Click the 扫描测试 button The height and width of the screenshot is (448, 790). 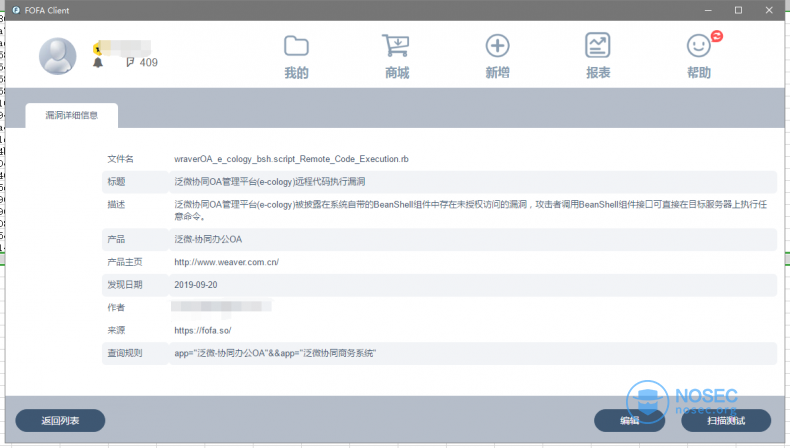click(726, 421)
